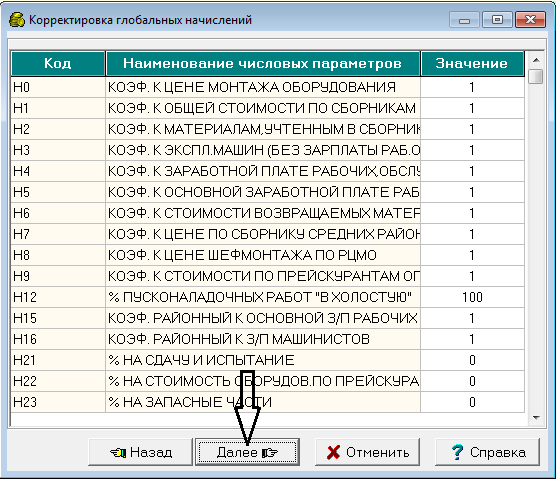
Task: Select code cell H6
Action: pos(58,213)
